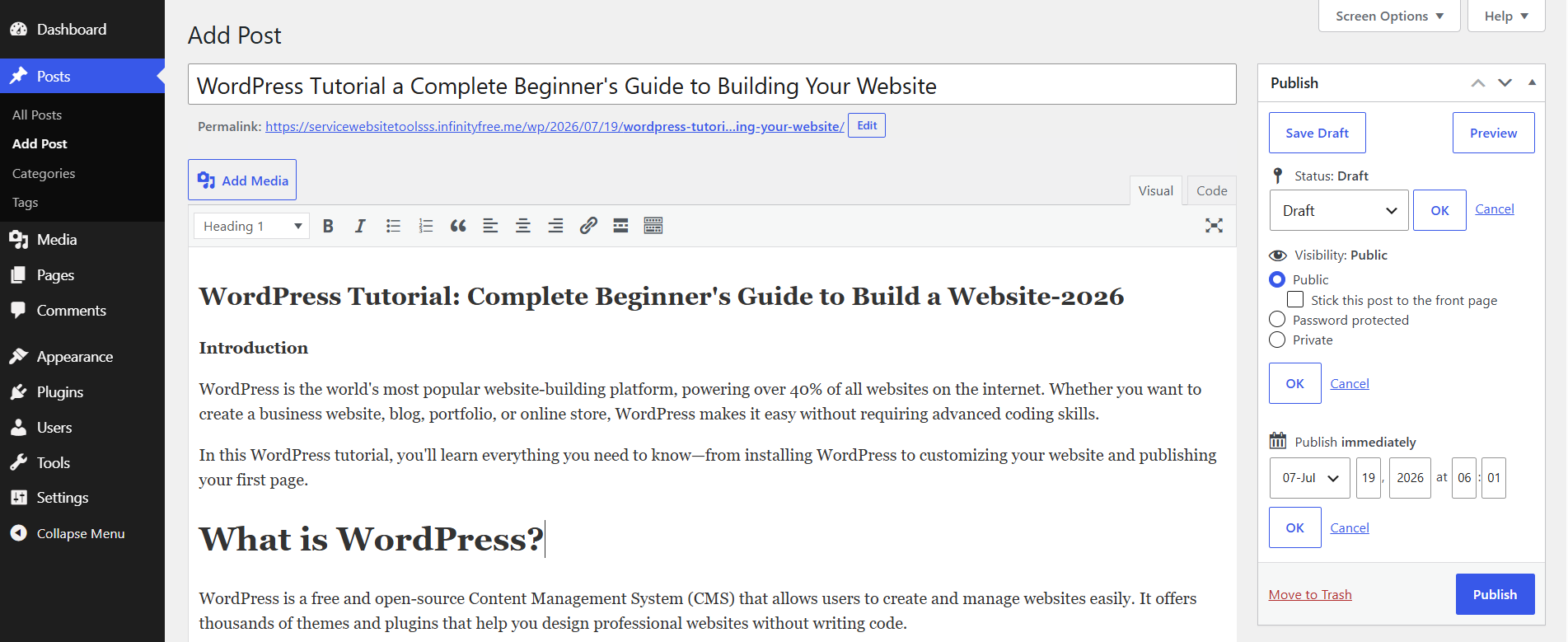Screen dimensions: 1568x642
Task: Click the Media icon in sidebar
Action: coord(18,240)
